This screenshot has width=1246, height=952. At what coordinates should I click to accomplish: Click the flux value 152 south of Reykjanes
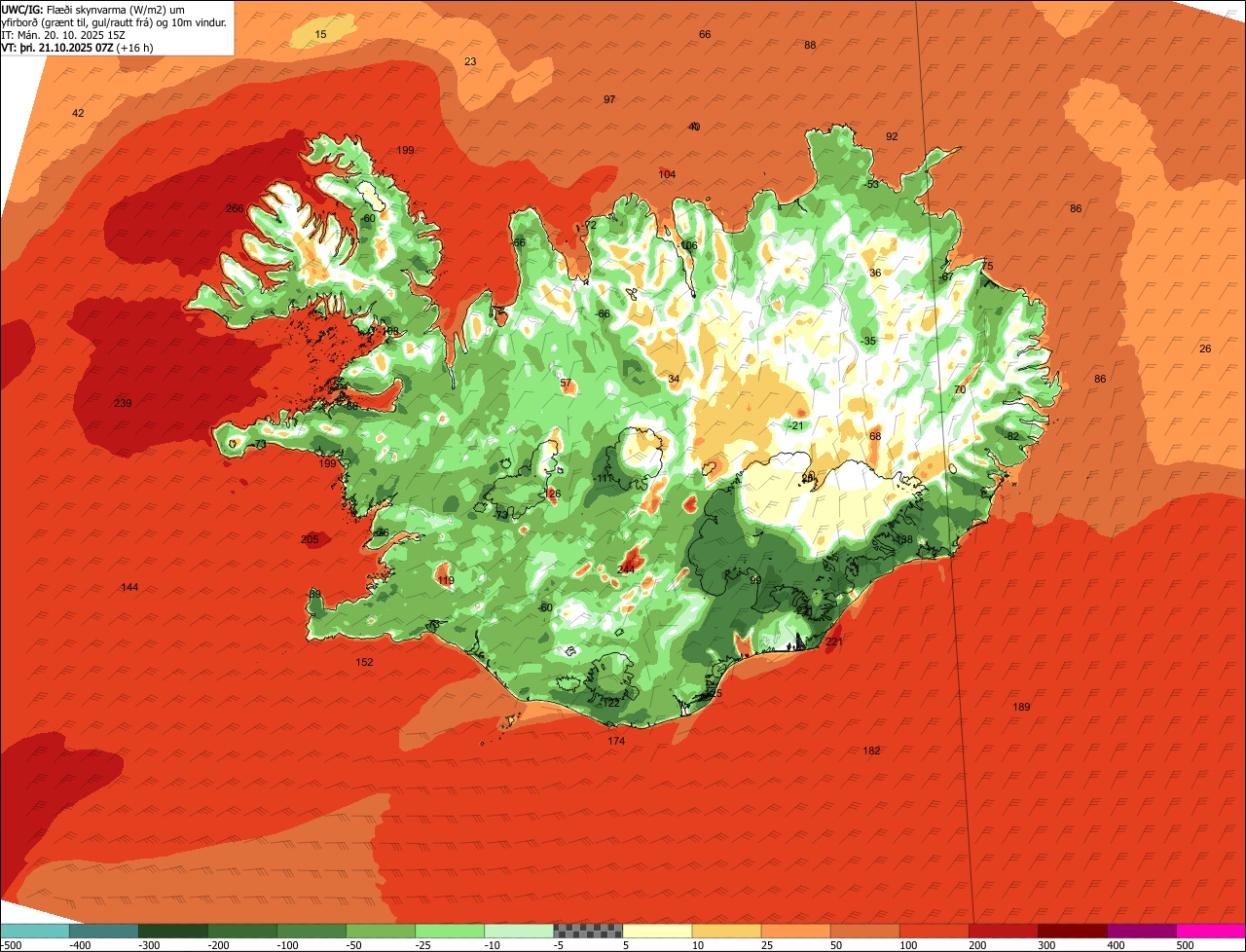(364, 662)
